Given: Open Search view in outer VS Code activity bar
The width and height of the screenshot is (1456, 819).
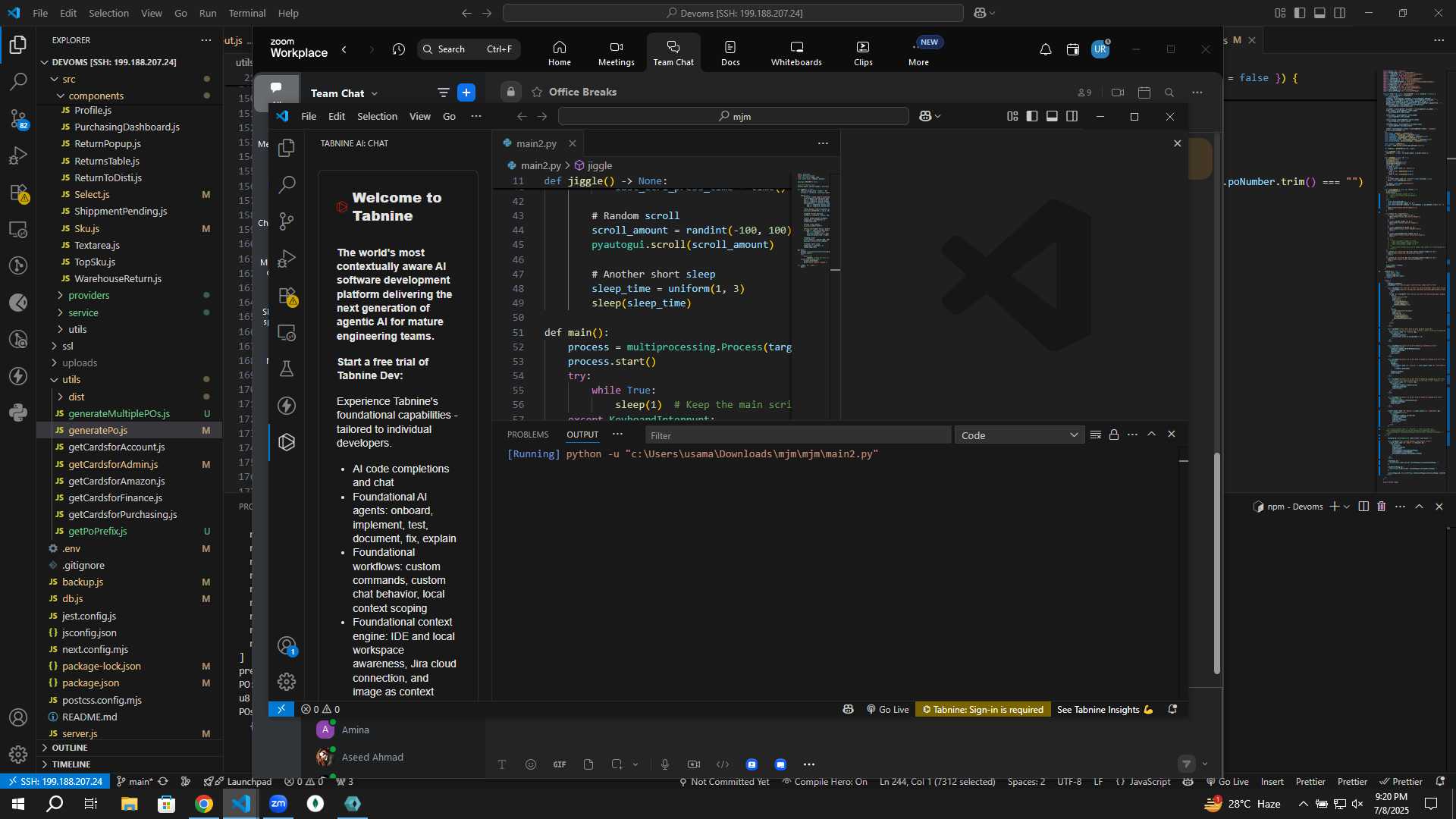Looking at the screenshot, I should (18, 81).
